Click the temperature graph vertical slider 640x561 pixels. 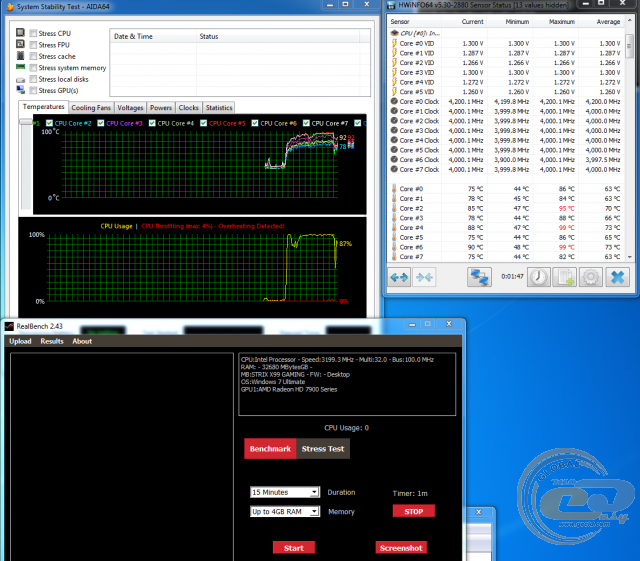tap(26, 122)
